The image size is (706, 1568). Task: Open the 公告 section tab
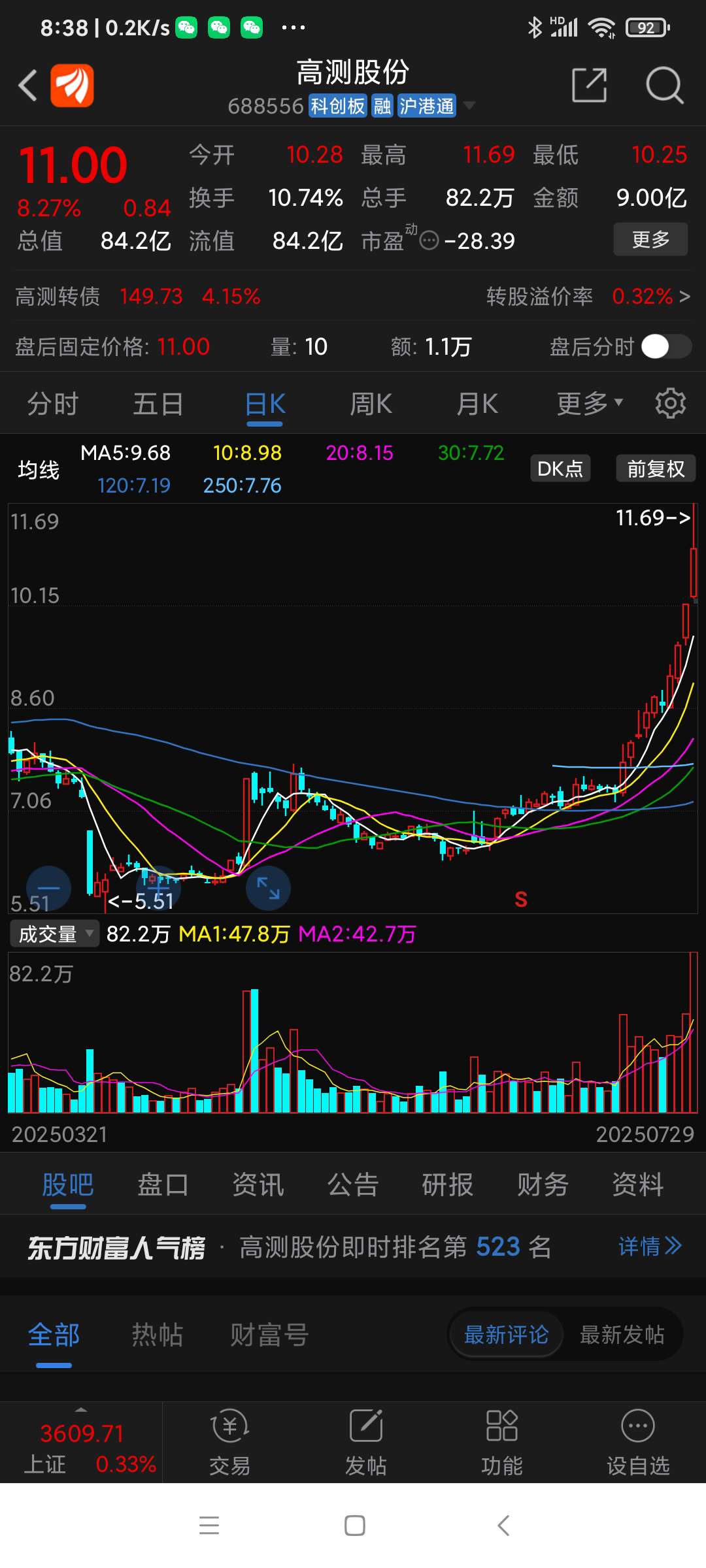coord(353,1184)
